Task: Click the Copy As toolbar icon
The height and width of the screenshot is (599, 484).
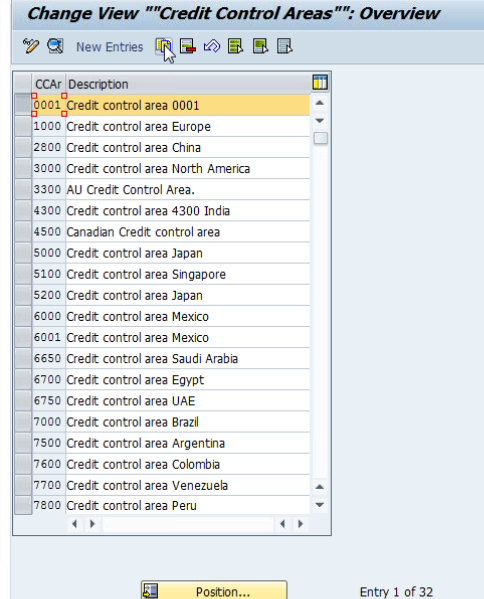Action: click(164, 46)
